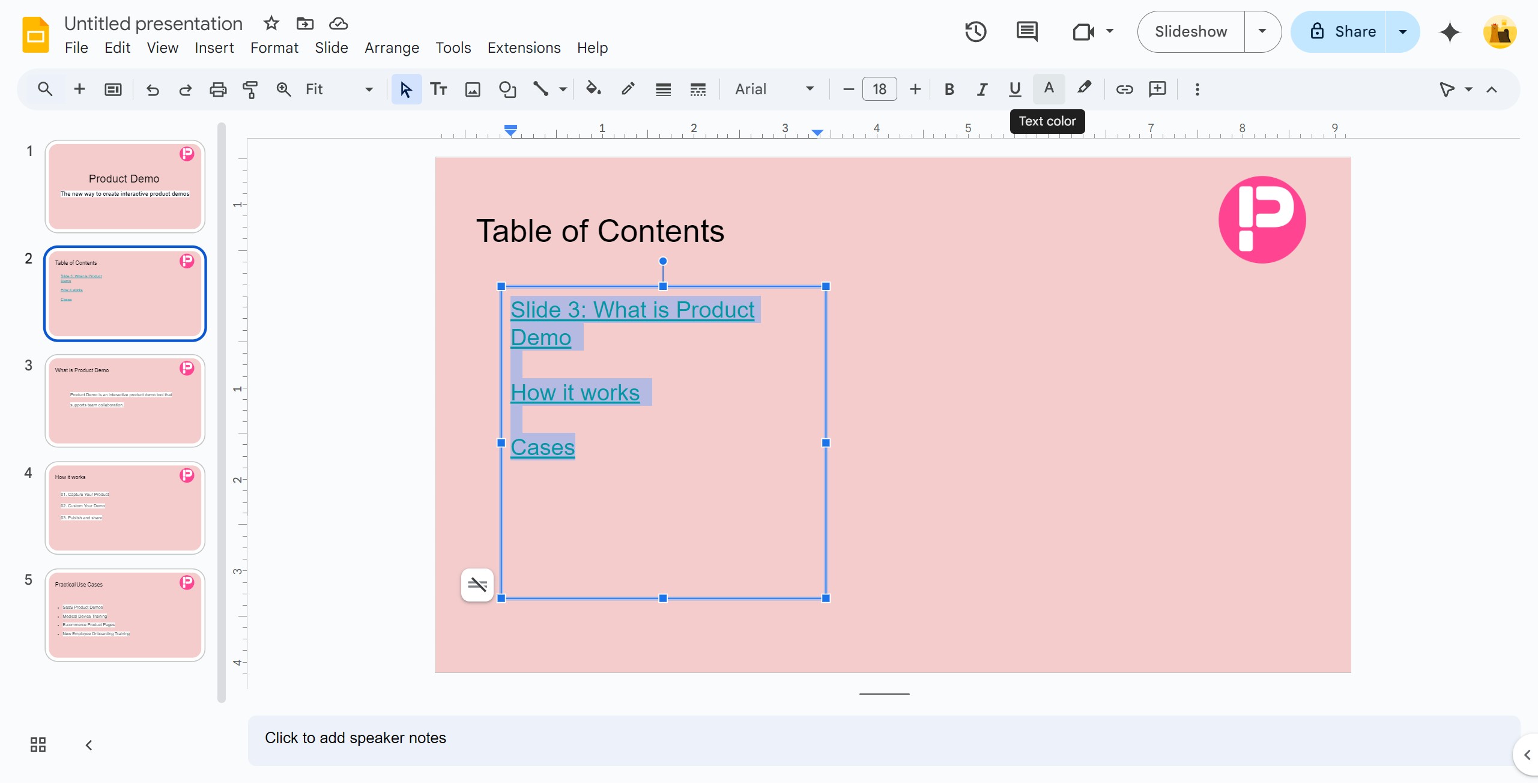
Task: Open border color pencil
Action: [628, 89]
